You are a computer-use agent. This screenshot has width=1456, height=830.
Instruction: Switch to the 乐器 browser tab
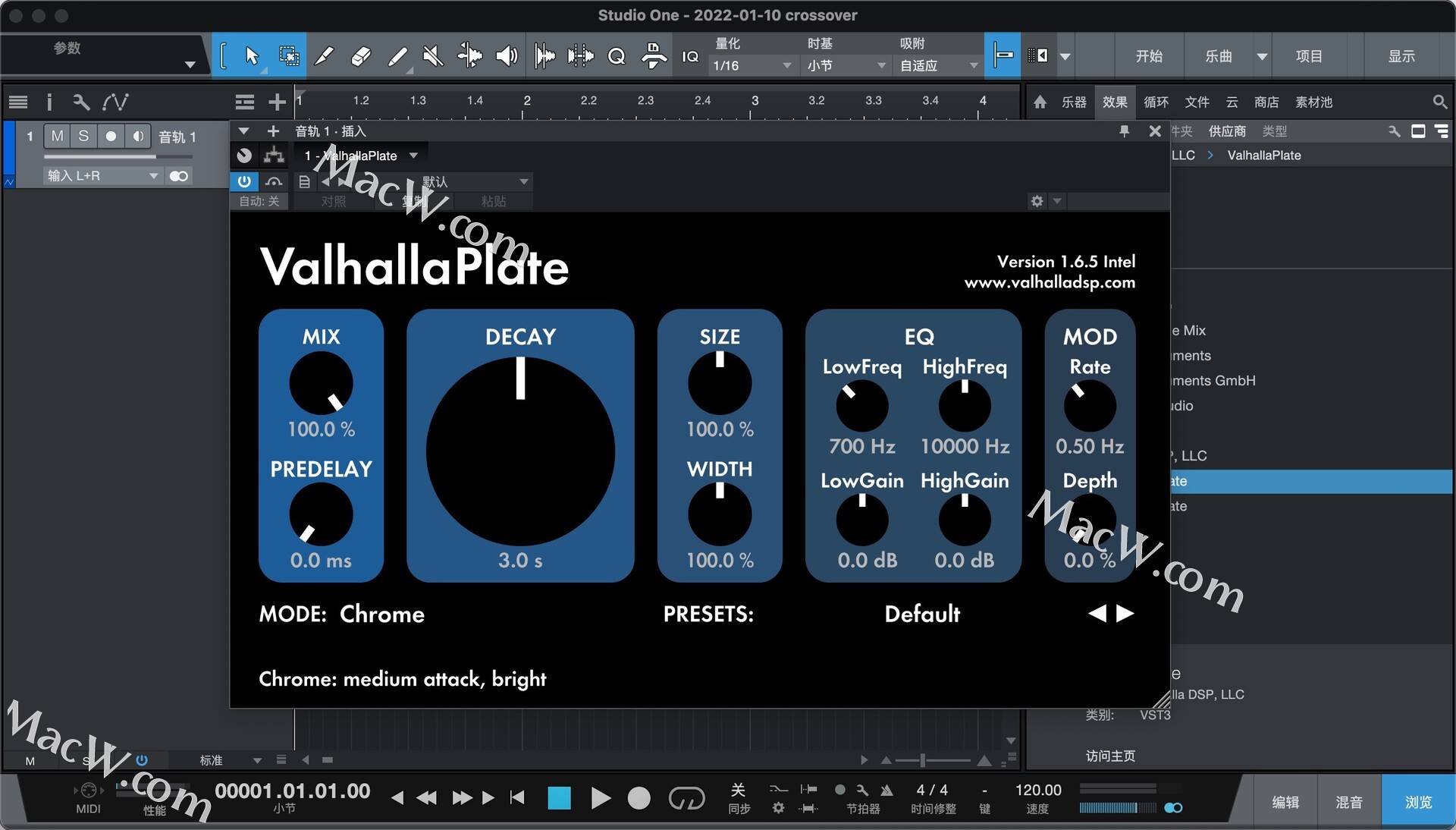(1074, 102)
